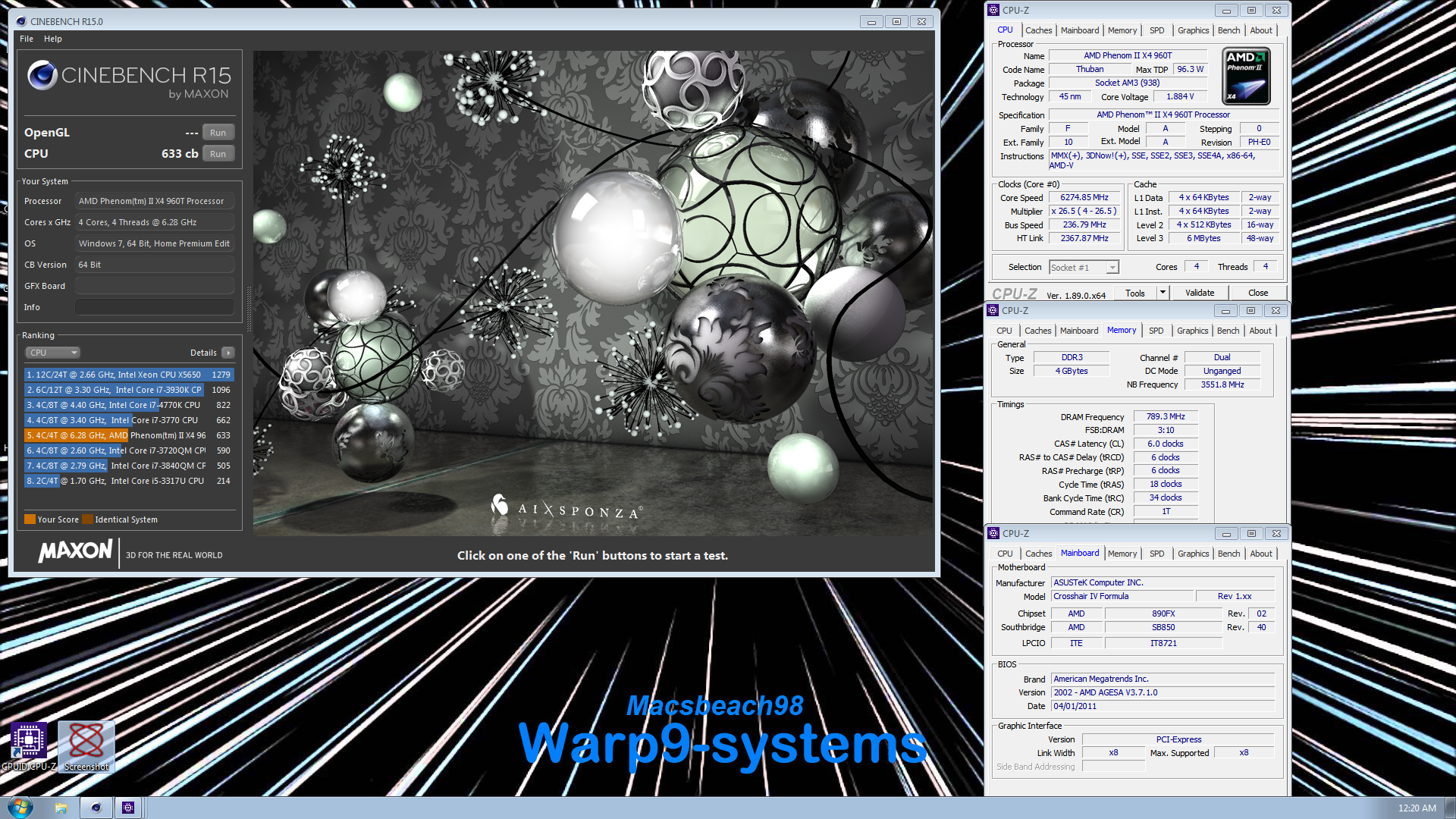Open the Socket #1 selection dropdown
The width and height of the screenshot is (1456, 819).
pos(1084,267)
